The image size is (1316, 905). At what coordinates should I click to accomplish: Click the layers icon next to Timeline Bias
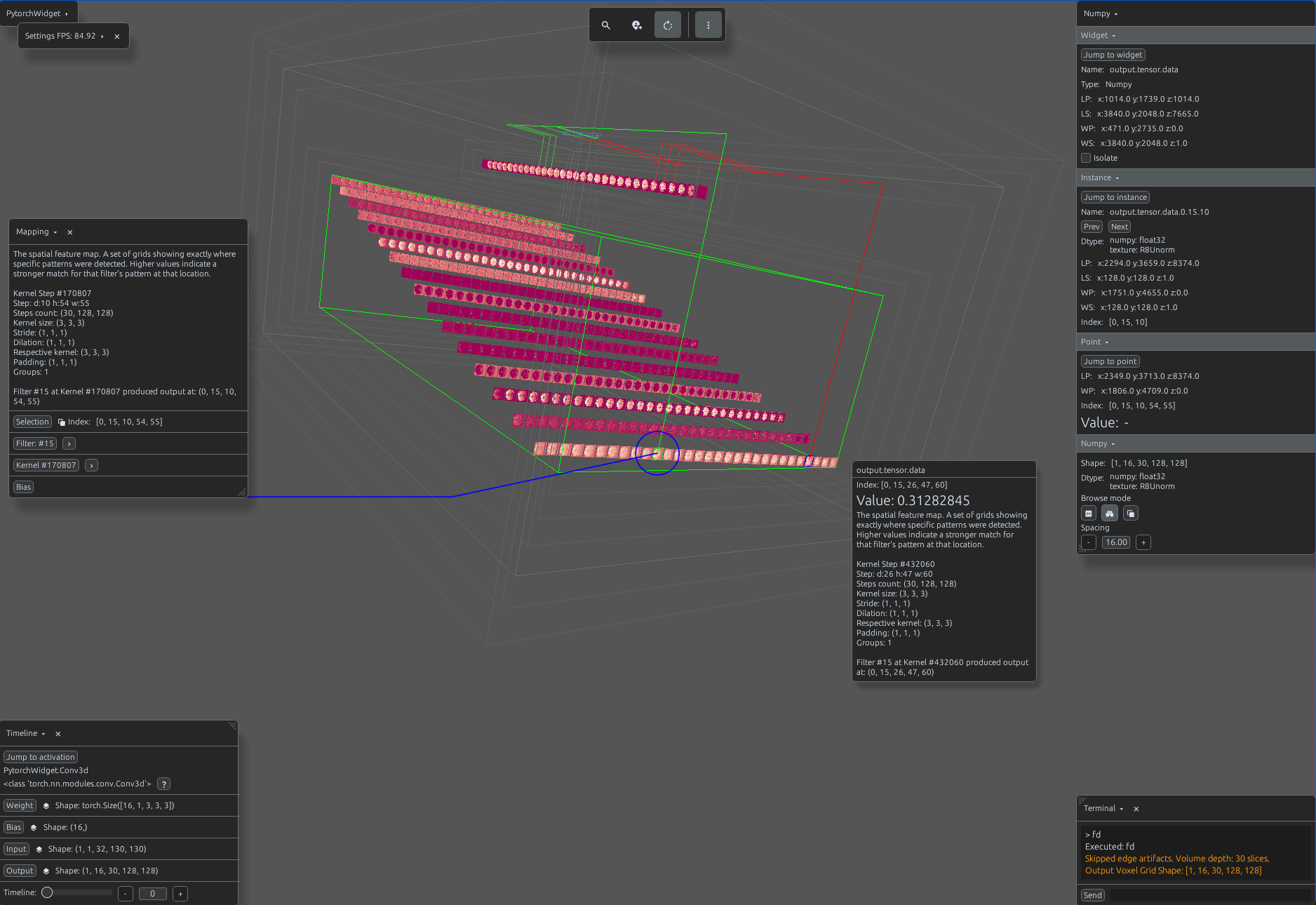click(x=34, y=828)
